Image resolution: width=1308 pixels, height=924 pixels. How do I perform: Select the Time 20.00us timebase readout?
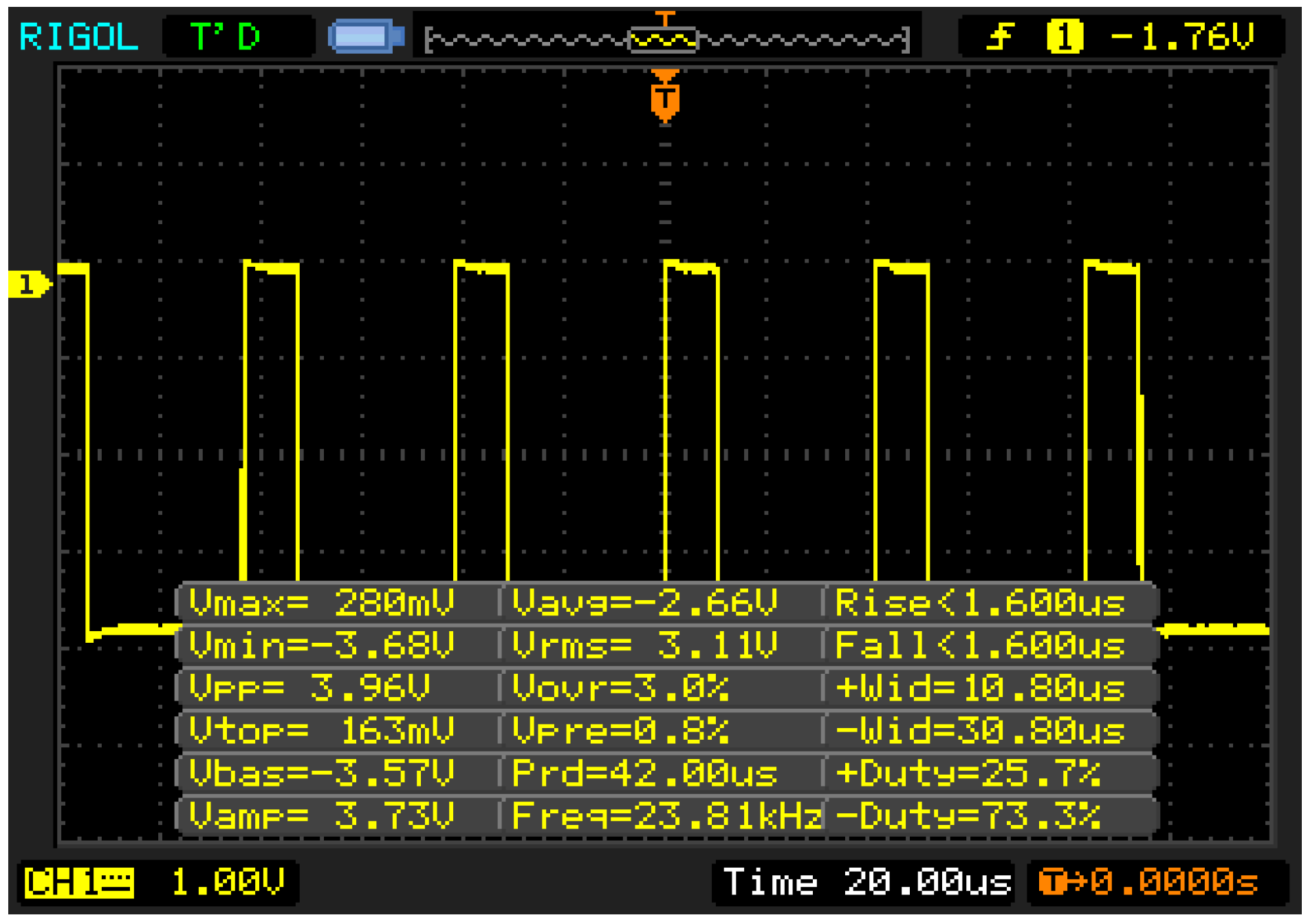tap(866, 882)
